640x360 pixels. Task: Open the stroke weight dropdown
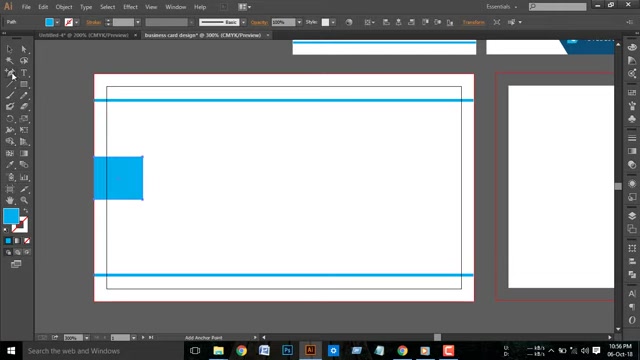tap(138, 22)
